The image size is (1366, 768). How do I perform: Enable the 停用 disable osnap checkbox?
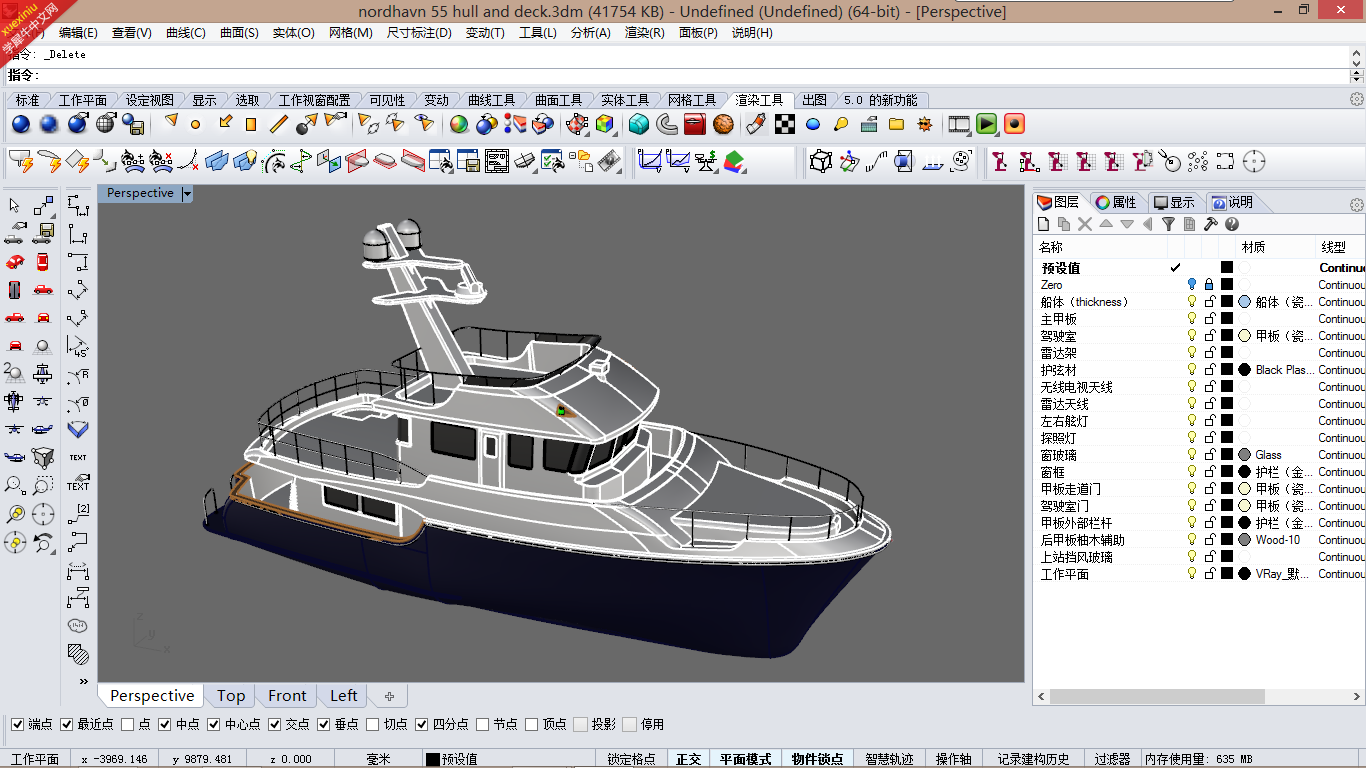(x=630, y=724)
